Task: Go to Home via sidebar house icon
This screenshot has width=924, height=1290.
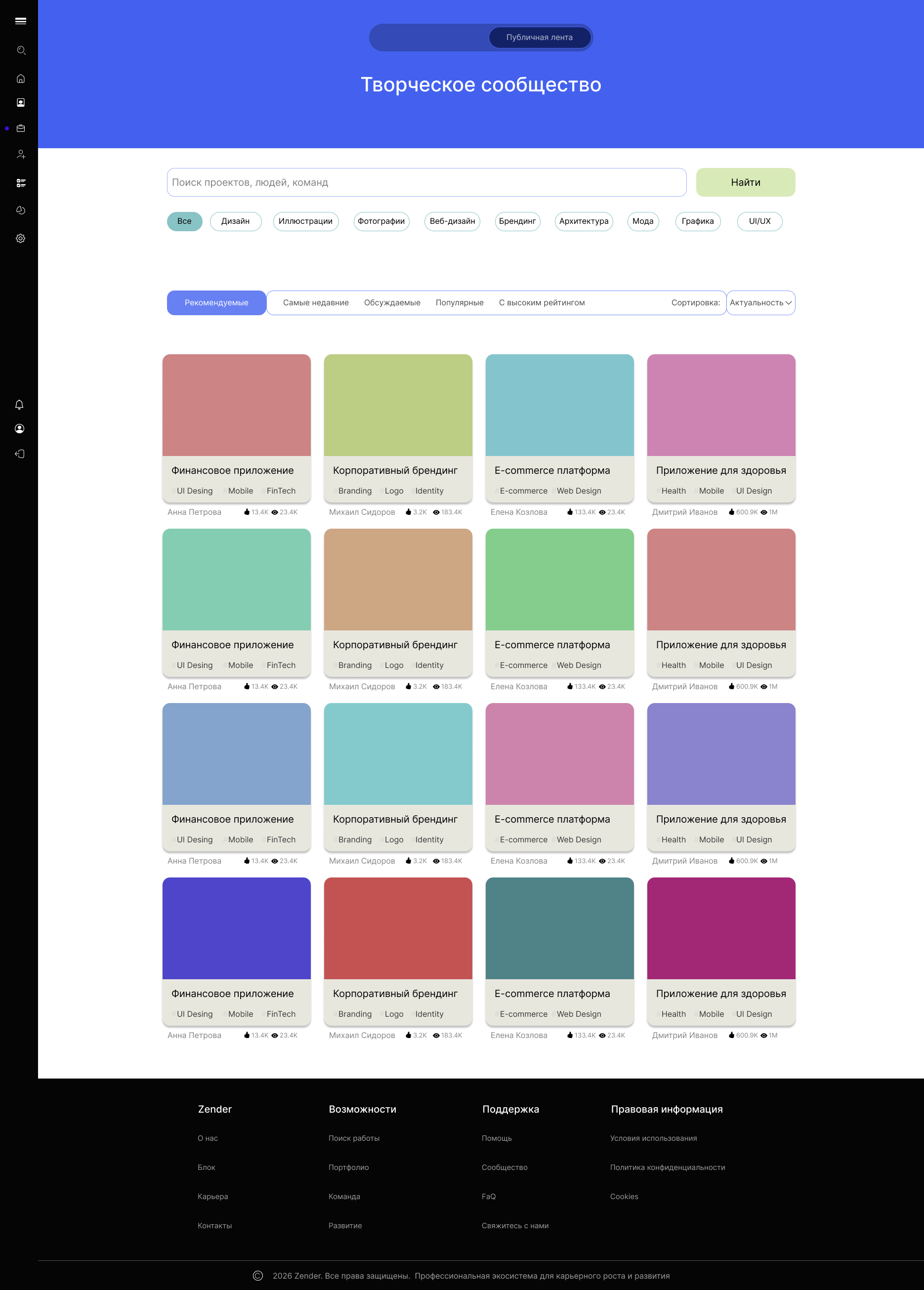Action: pos(21,79)
